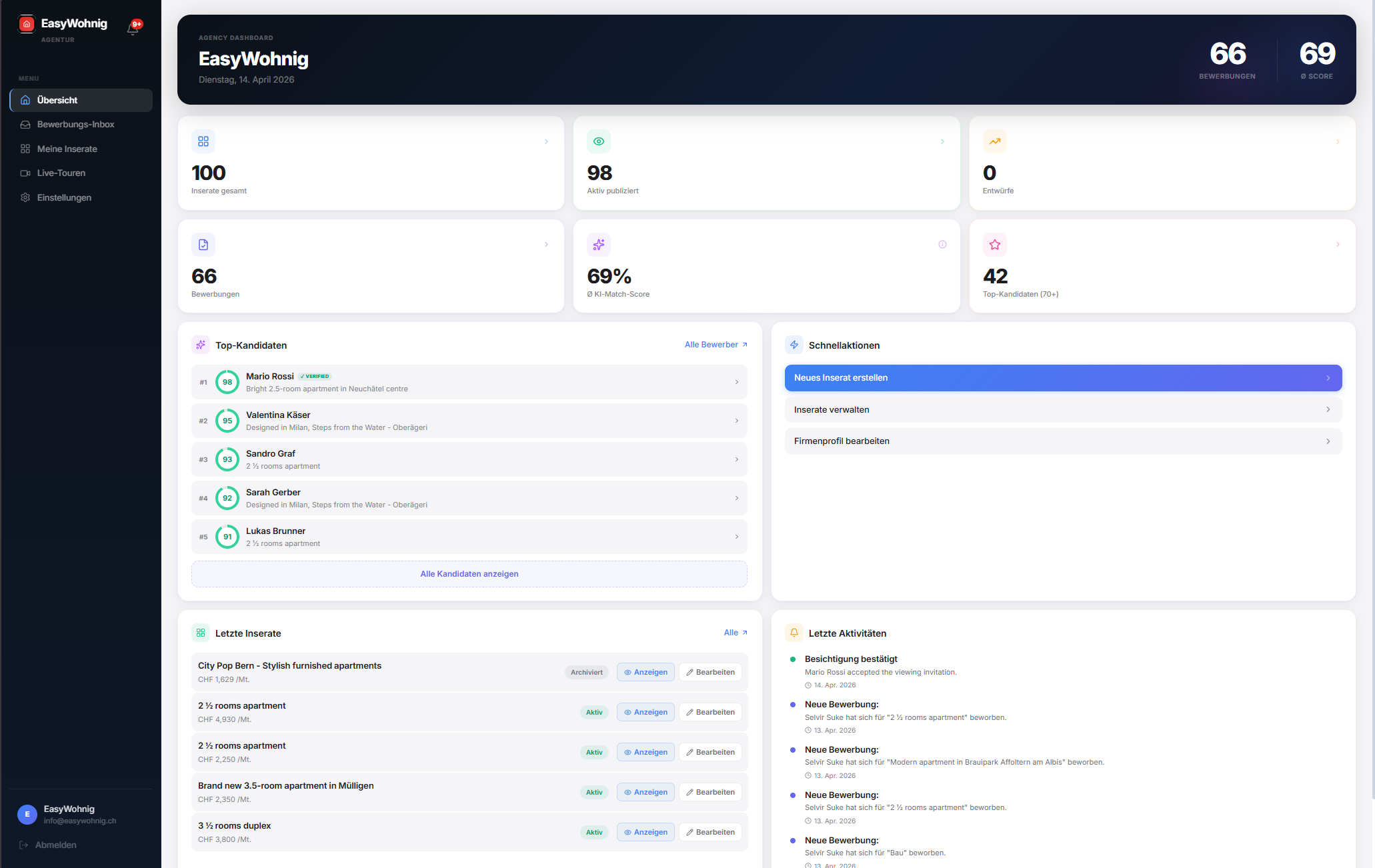Click the E avatar in the sidebar
This screenshot has width=1375, height=868.
(x=27, y=814)
